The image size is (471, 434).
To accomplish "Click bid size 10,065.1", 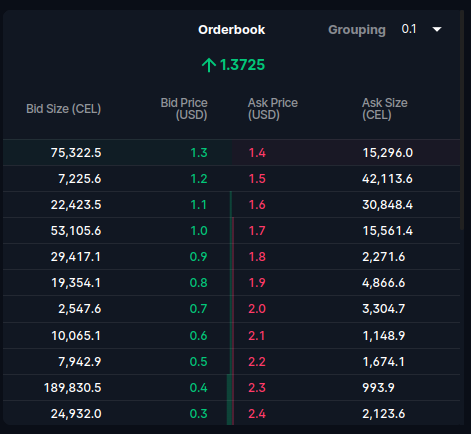I will (76, 335).
